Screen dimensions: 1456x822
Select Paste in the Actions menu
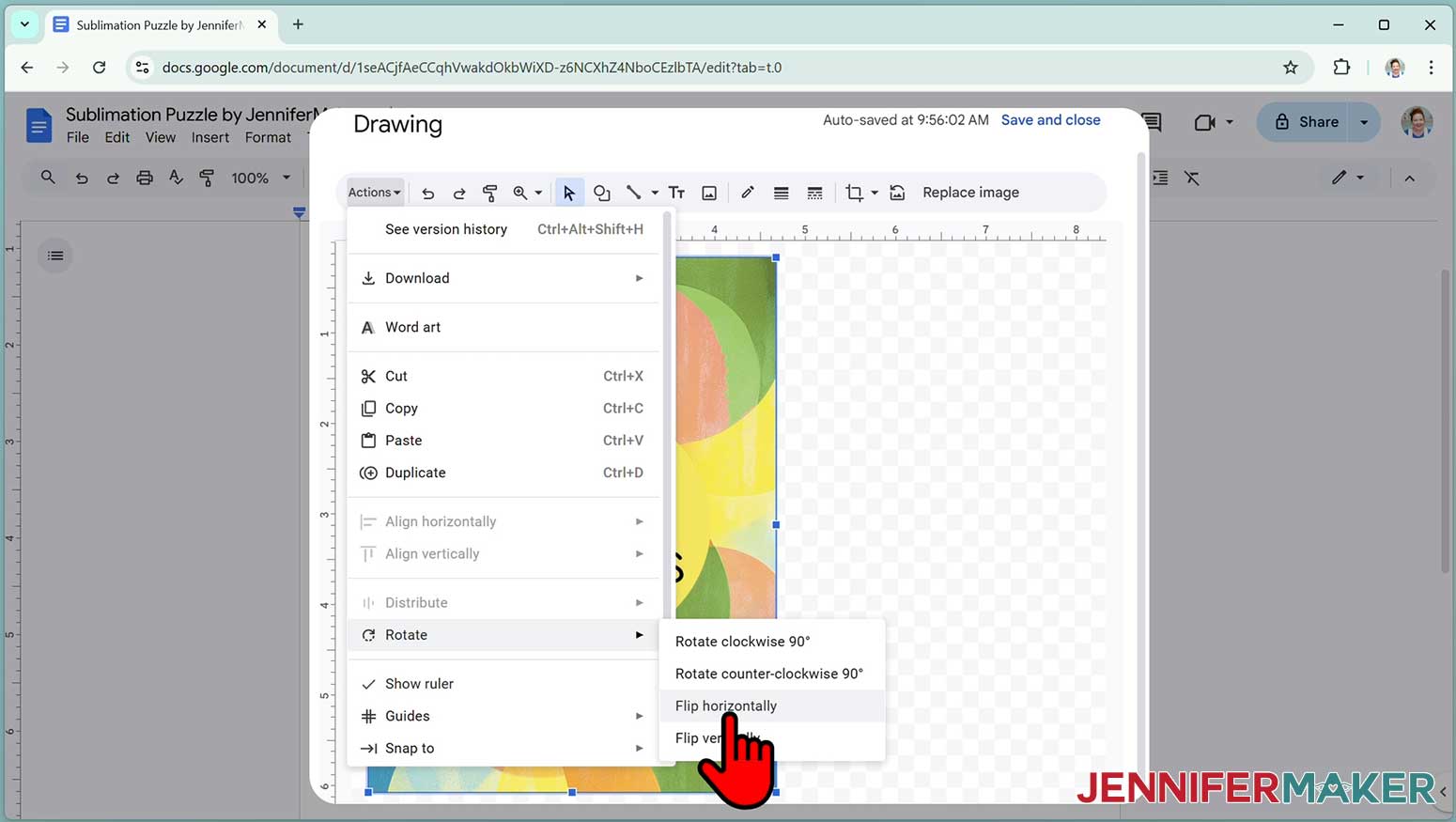point(505,441)
